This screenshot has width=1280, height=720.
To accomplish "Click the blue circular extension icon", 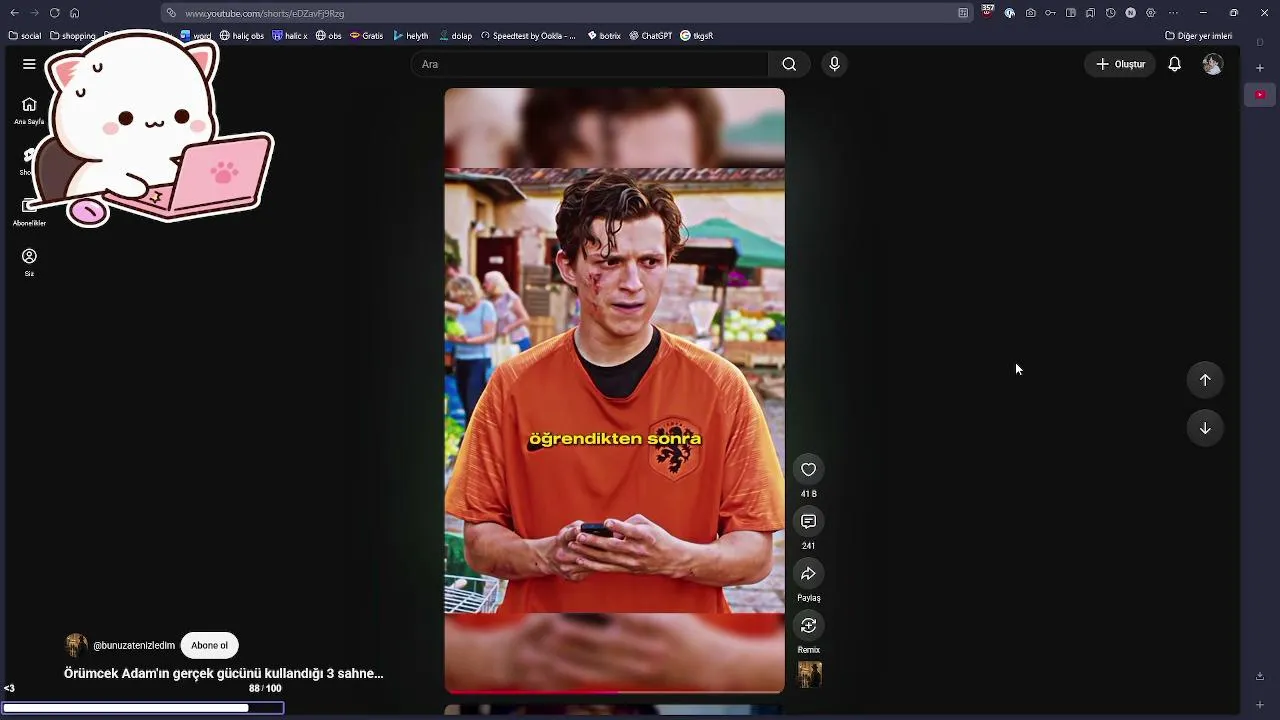I will (1010, 13).
